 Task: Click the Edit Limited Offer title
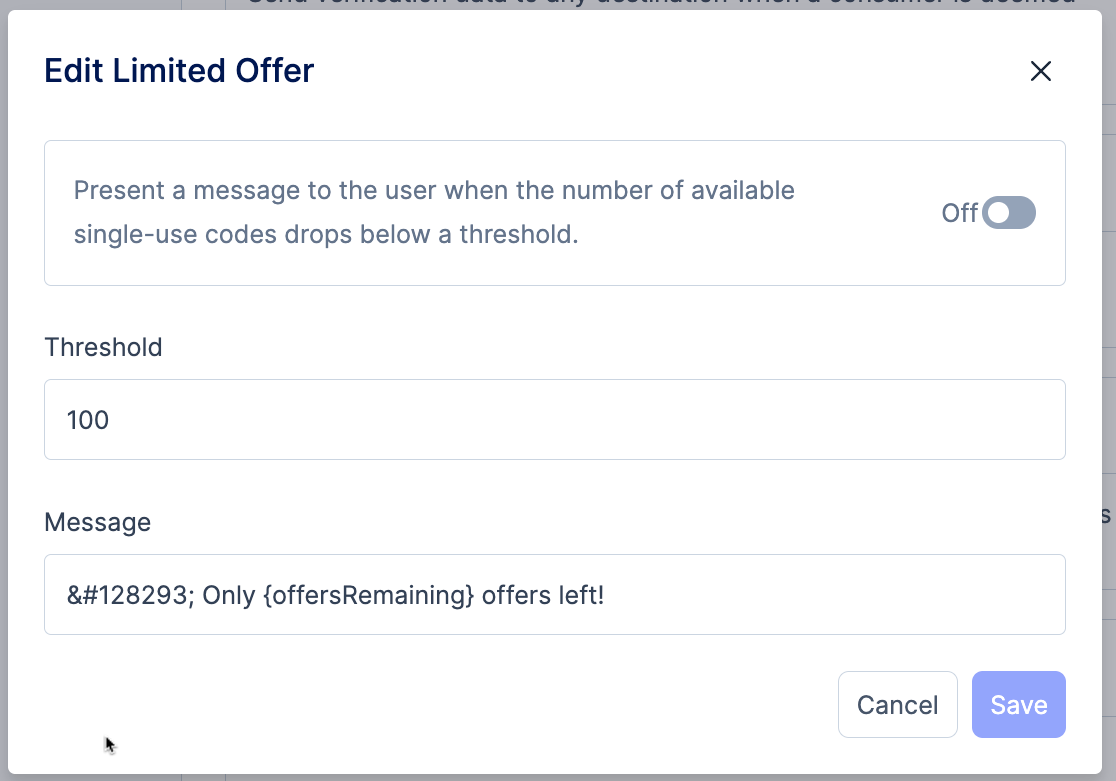point(178,70)
